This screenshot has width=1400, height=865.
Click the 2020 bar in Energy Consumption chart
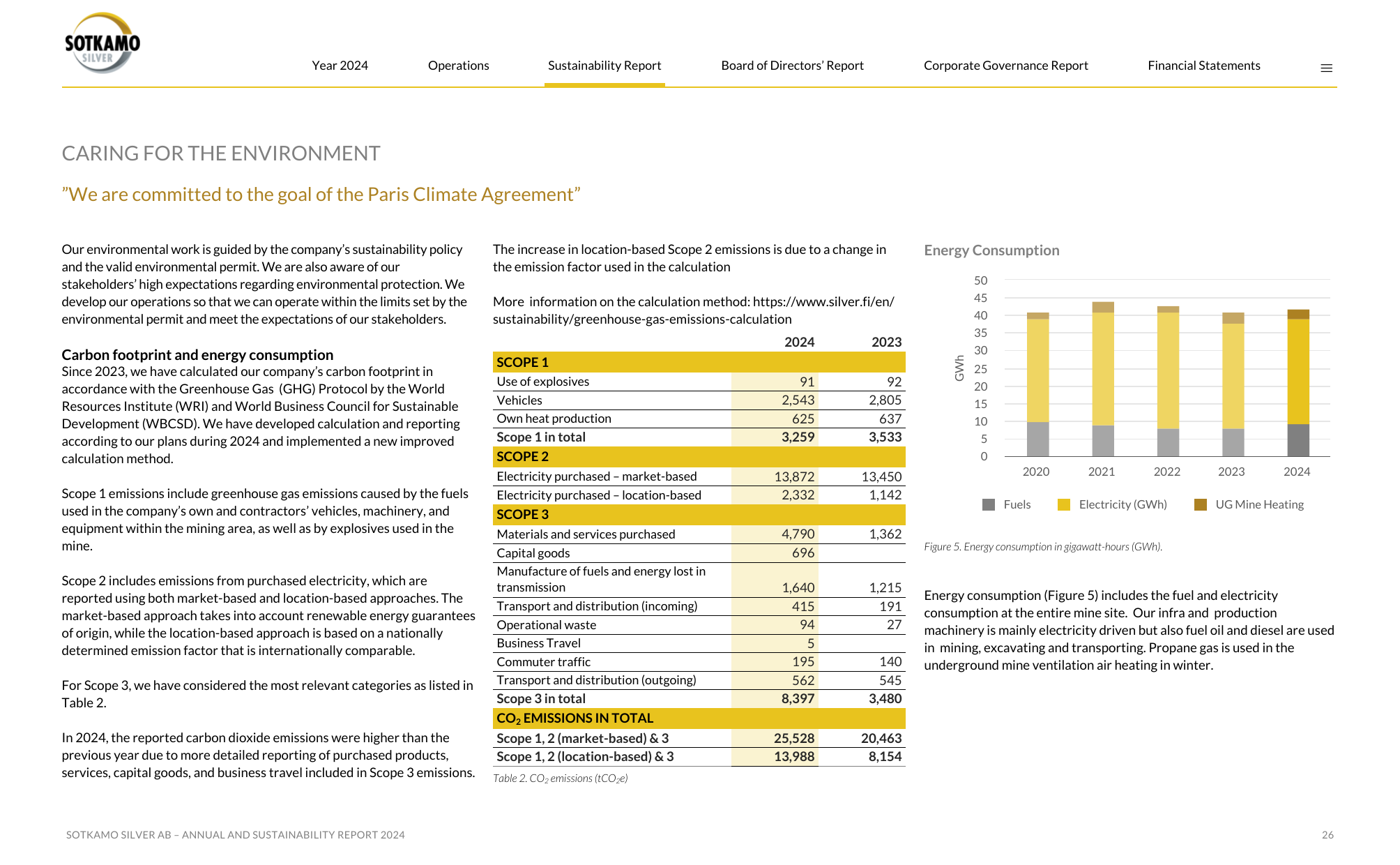click(1037, 384)
